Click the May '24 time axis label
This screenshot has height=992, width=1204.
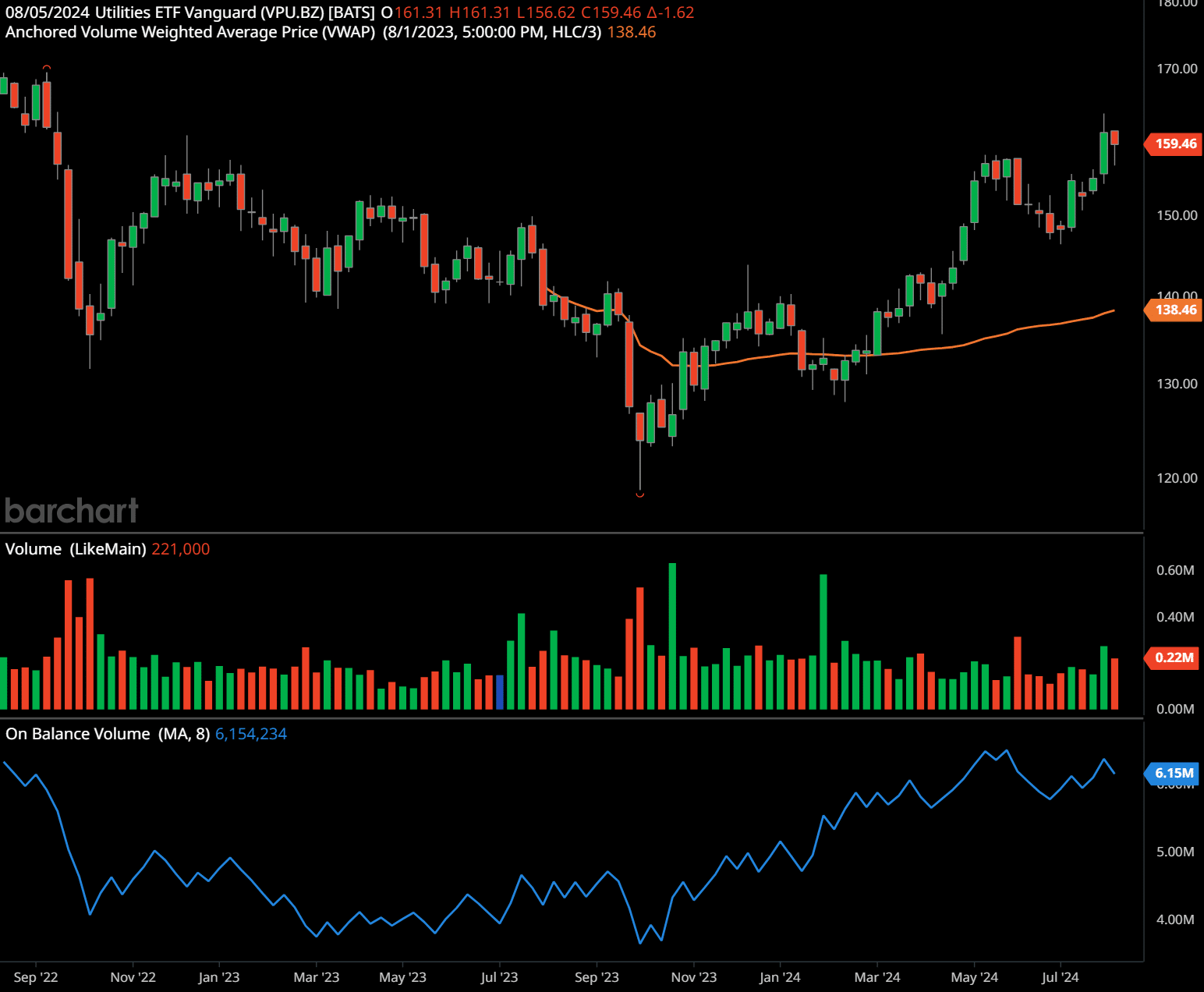pyautogui.click(x=975, y=977)
